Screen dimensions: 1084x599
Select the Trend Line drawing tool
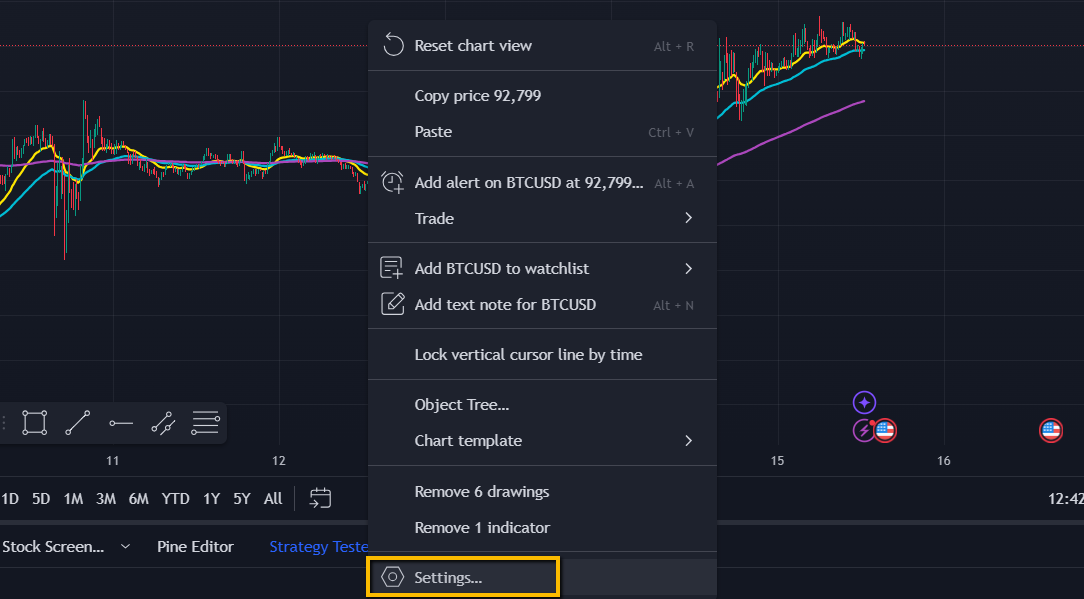click(77, 422)
